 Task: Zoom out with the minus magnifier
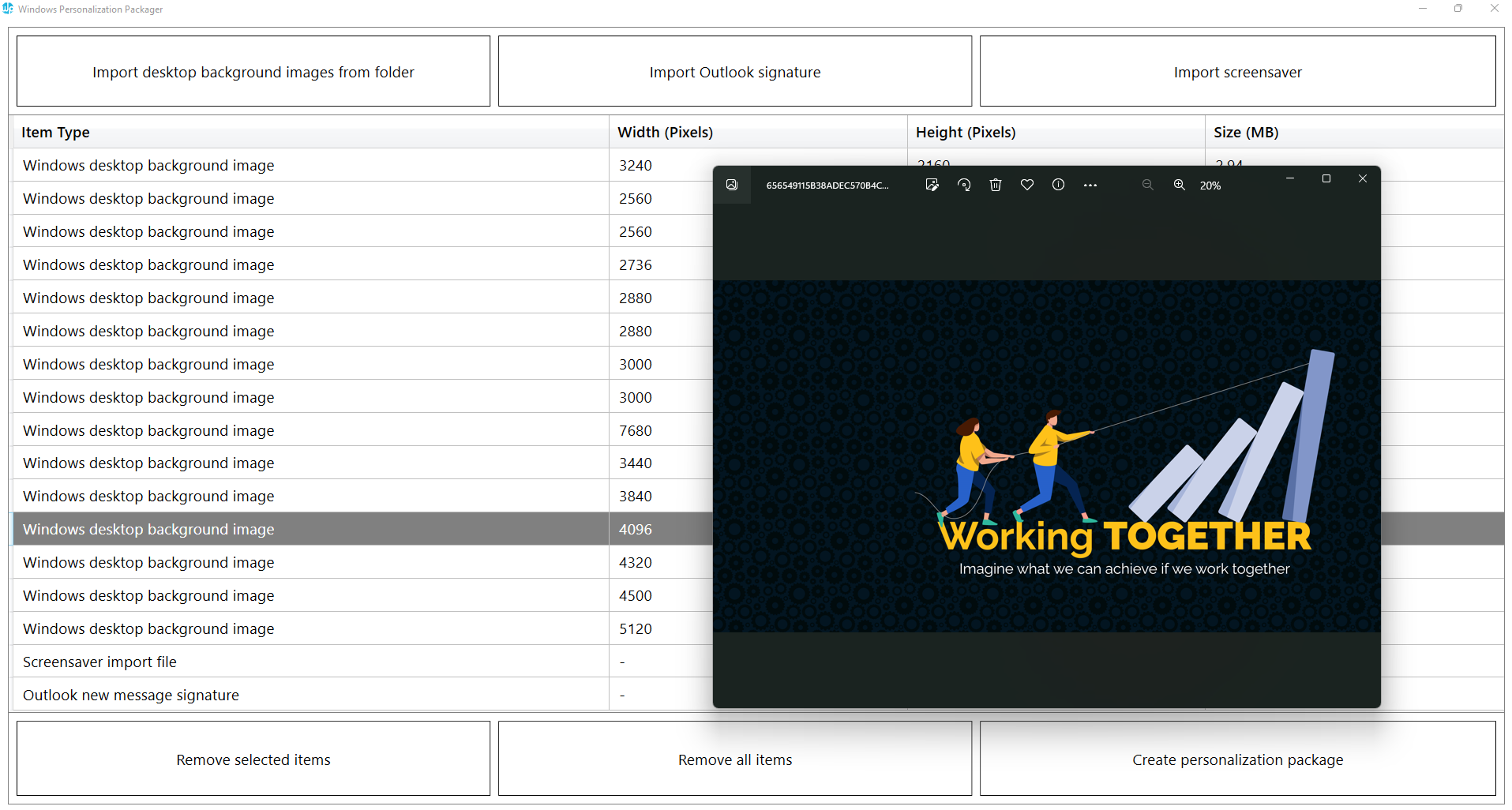1148,185
